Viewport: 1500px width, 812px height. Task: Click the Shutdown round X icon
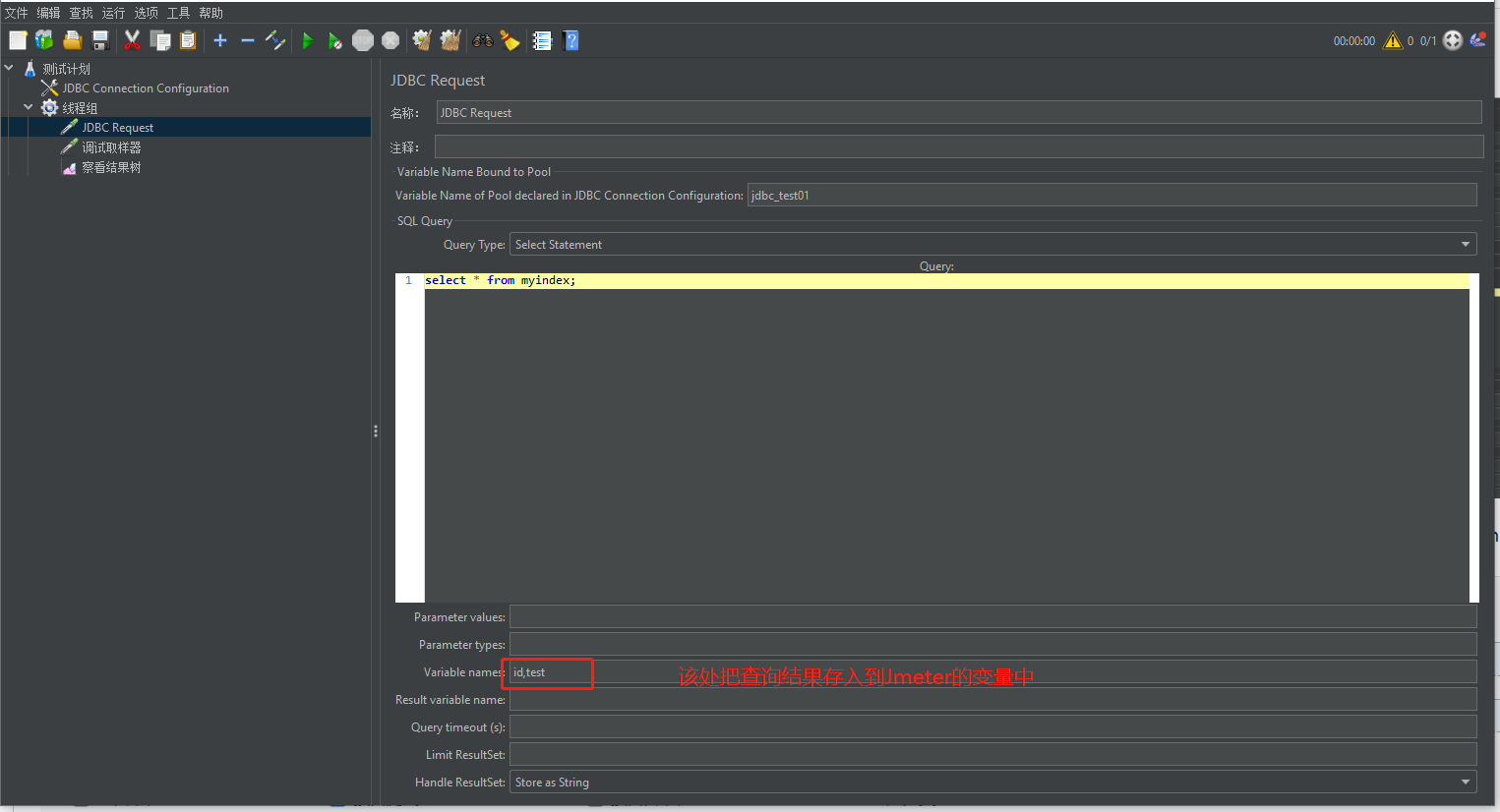click(390, 40)
